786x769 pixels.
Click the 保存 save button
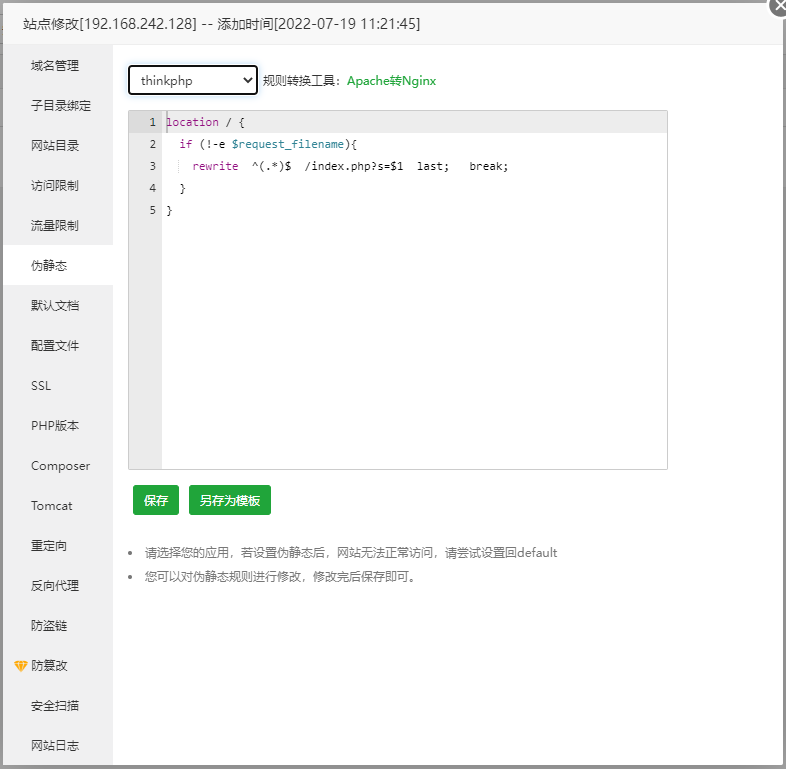(x=156, y=500)
